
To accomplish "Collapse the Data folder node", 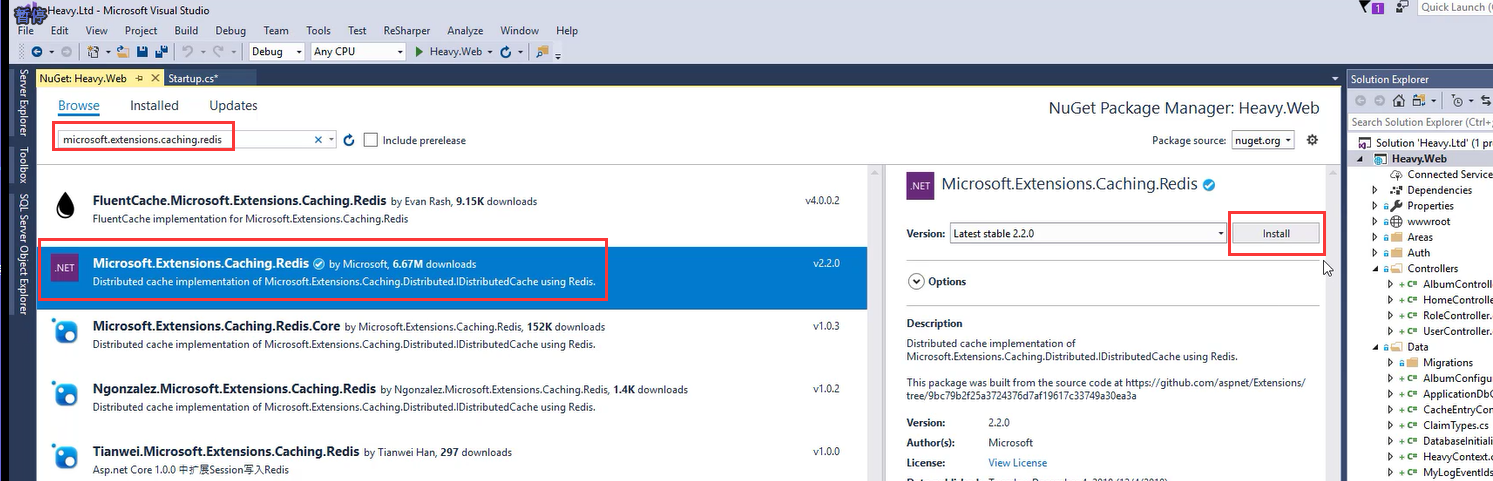I will click(1375, 347).
